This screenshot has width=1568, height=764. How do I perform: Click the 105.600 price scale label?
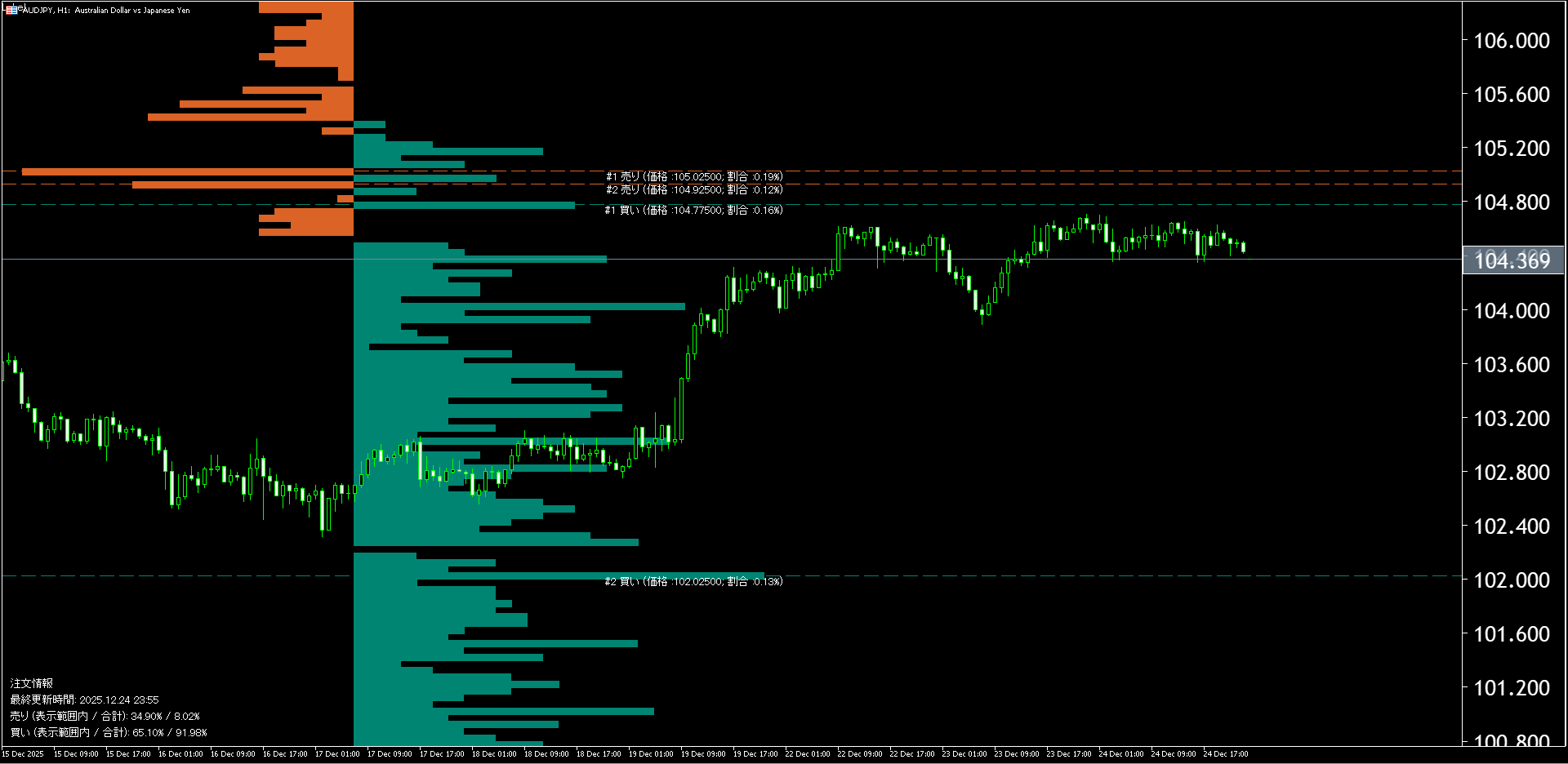pos(1512,95)
